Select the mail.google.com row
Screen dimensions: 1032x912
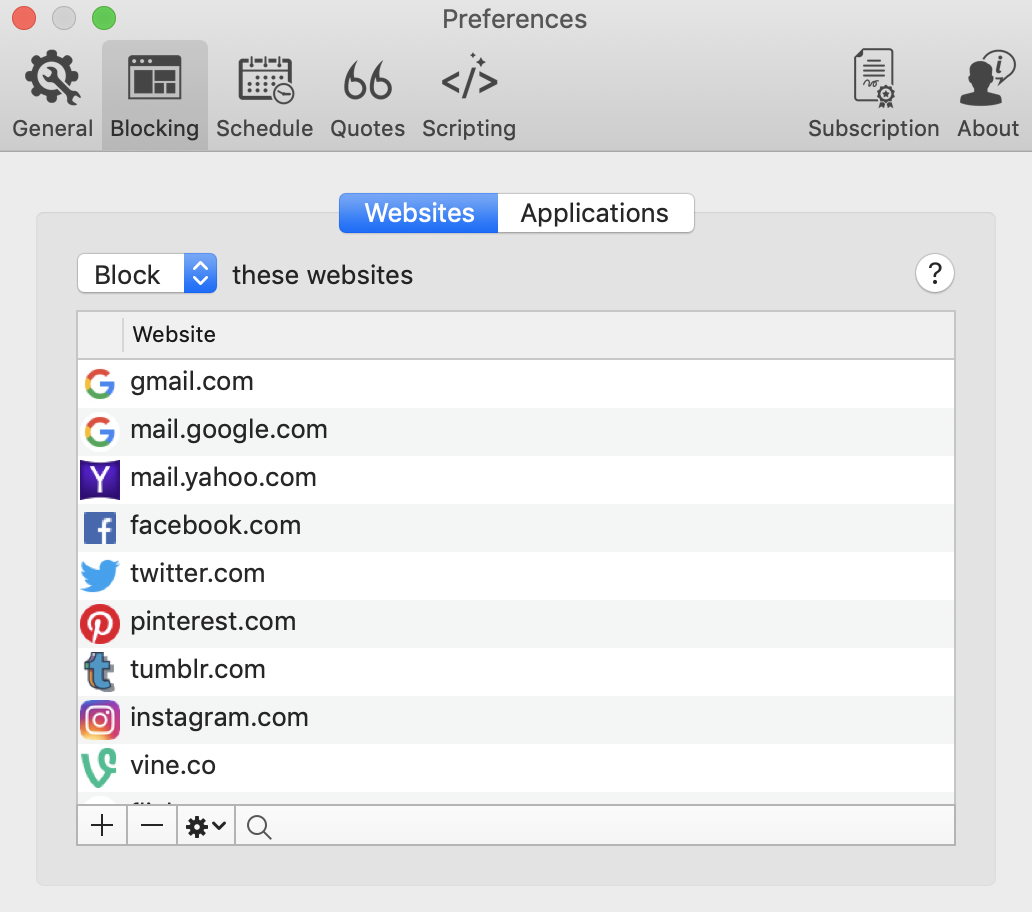pyautogui.click(x=515, y=431)
